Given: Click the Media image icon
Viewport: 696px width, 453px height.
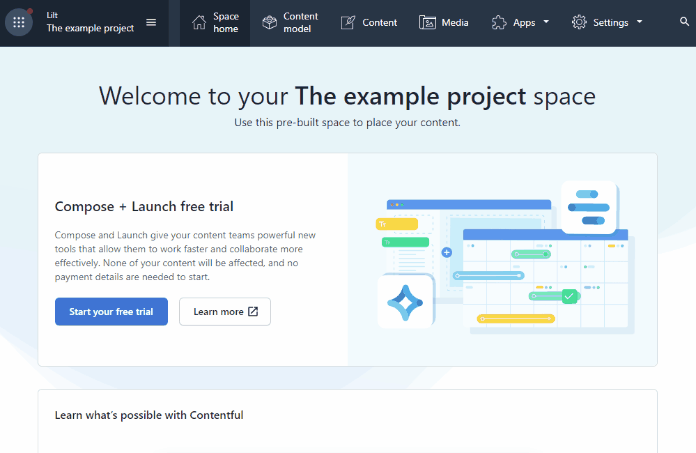Looking at the screenshot, I should pos(427,22).
